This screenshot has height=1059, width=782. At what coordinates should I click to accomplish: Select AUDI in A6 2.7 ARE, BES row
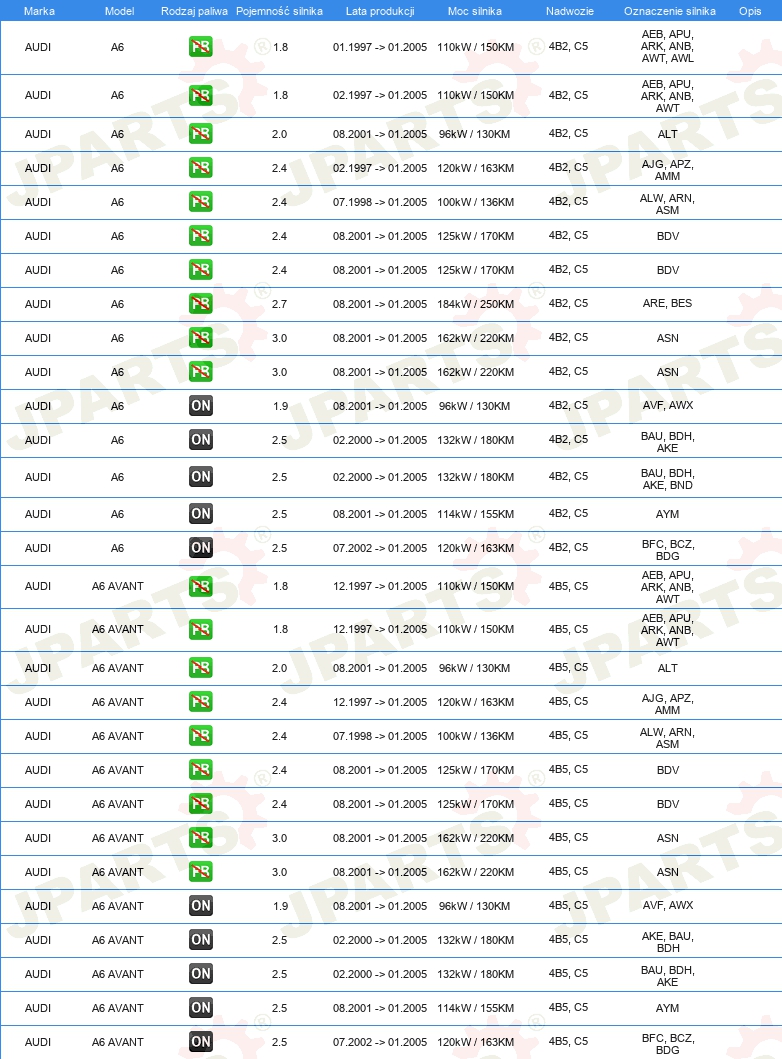point(38,304)
